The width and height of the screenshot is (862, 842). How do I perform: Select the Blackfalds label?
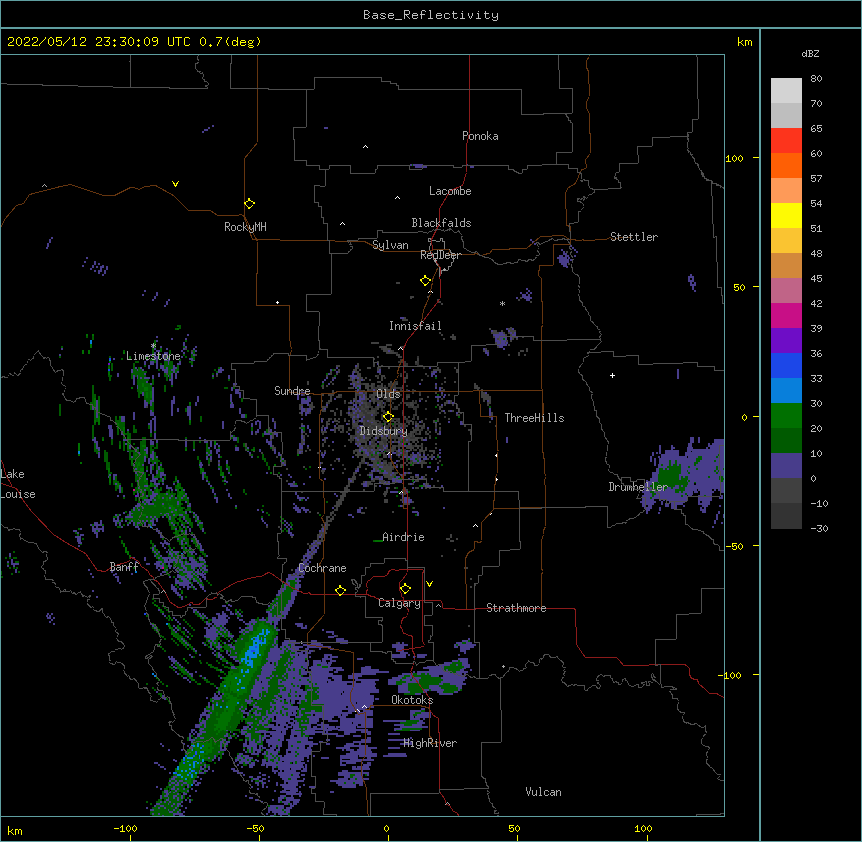[x=441, y=223]
